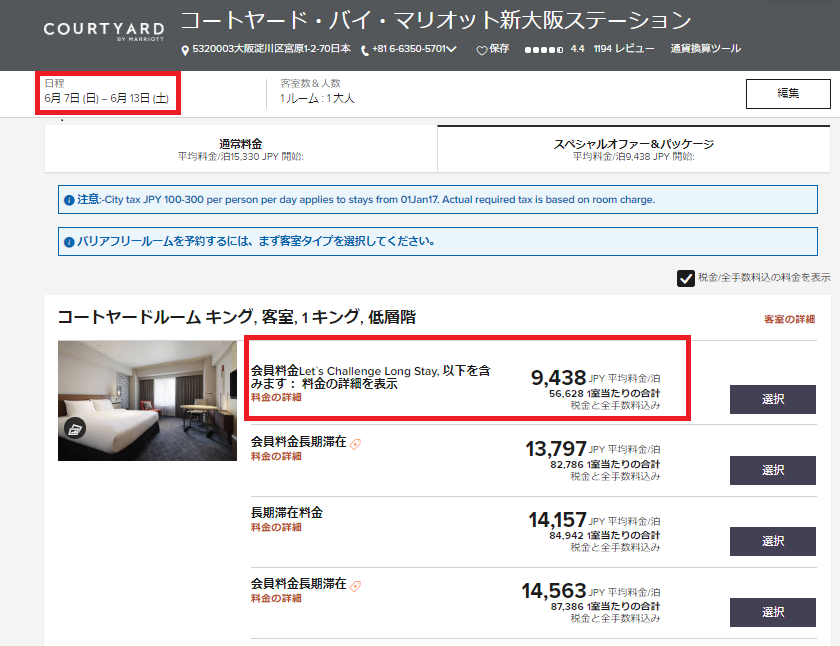
Task: Click the room photo thumbnail
Action: click(147, 401)
